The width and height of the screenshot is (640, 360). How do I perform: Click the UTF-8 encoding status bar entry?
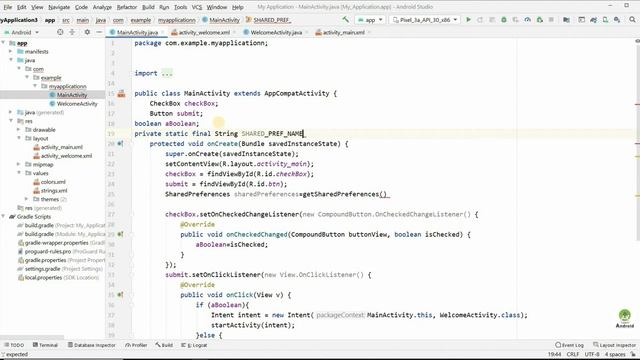(x=592, y=354)
